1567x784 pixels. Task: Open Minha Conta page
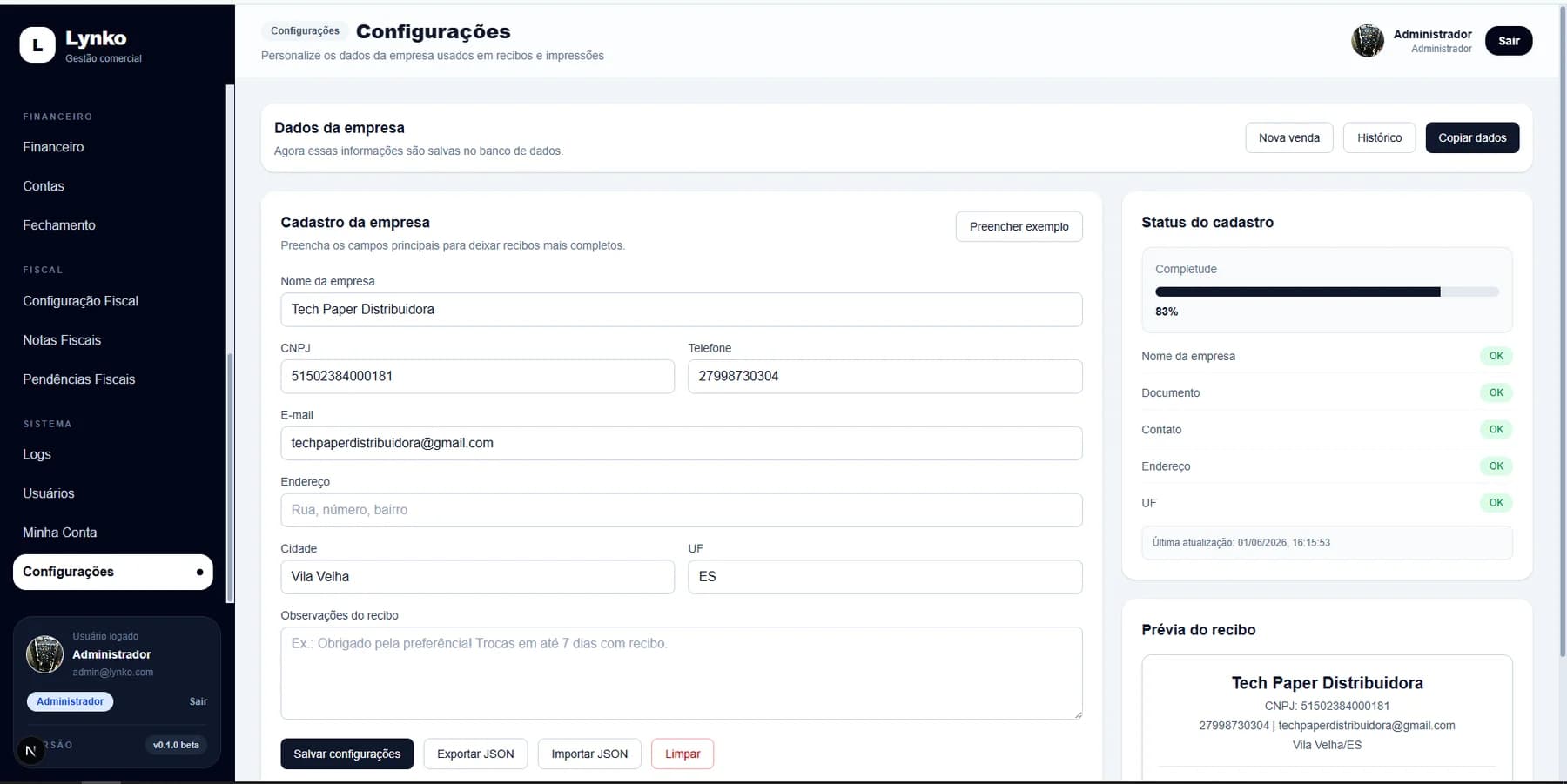(x=59, y=533)
